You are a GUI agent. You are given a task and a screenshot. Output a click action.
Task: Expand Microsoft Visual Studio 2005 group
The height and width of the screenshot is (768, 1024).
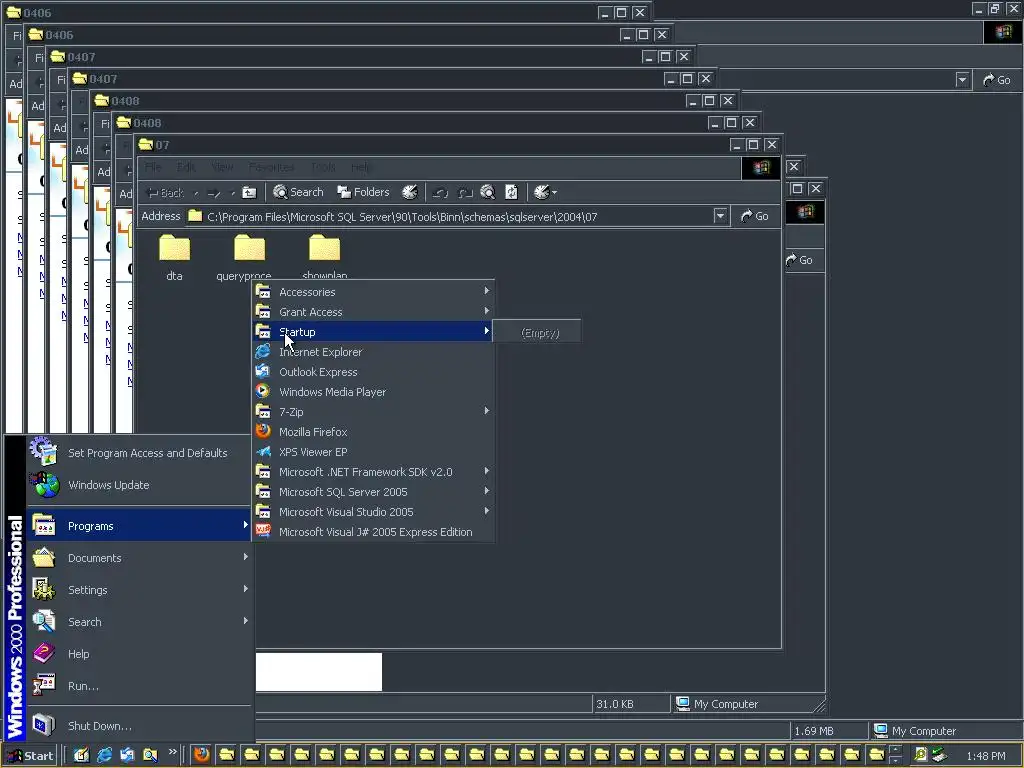373,512
